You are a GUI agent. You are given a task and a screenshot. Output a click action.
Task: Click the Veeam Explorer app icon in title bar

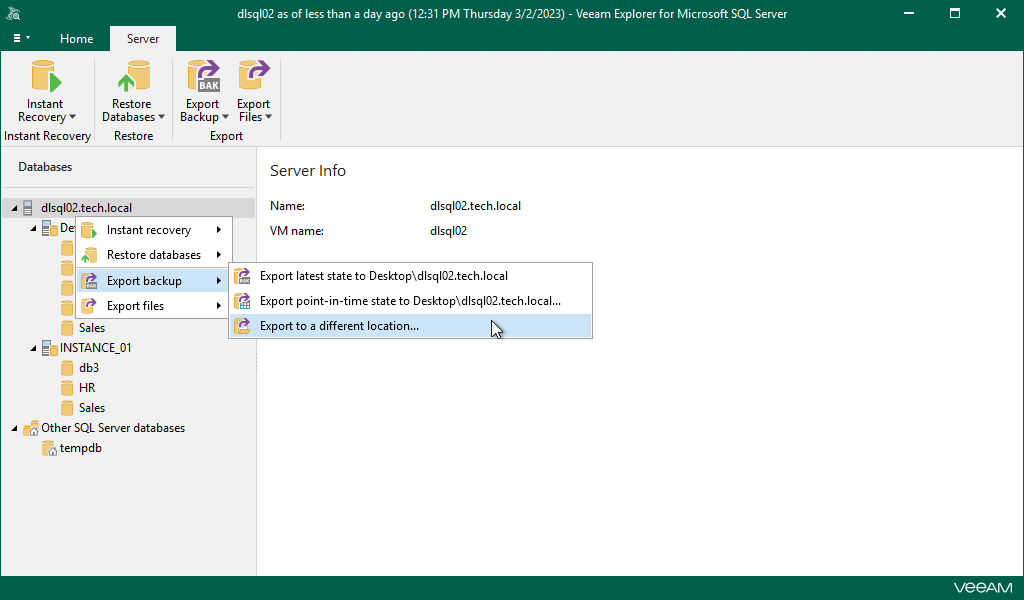coord(12,14)
